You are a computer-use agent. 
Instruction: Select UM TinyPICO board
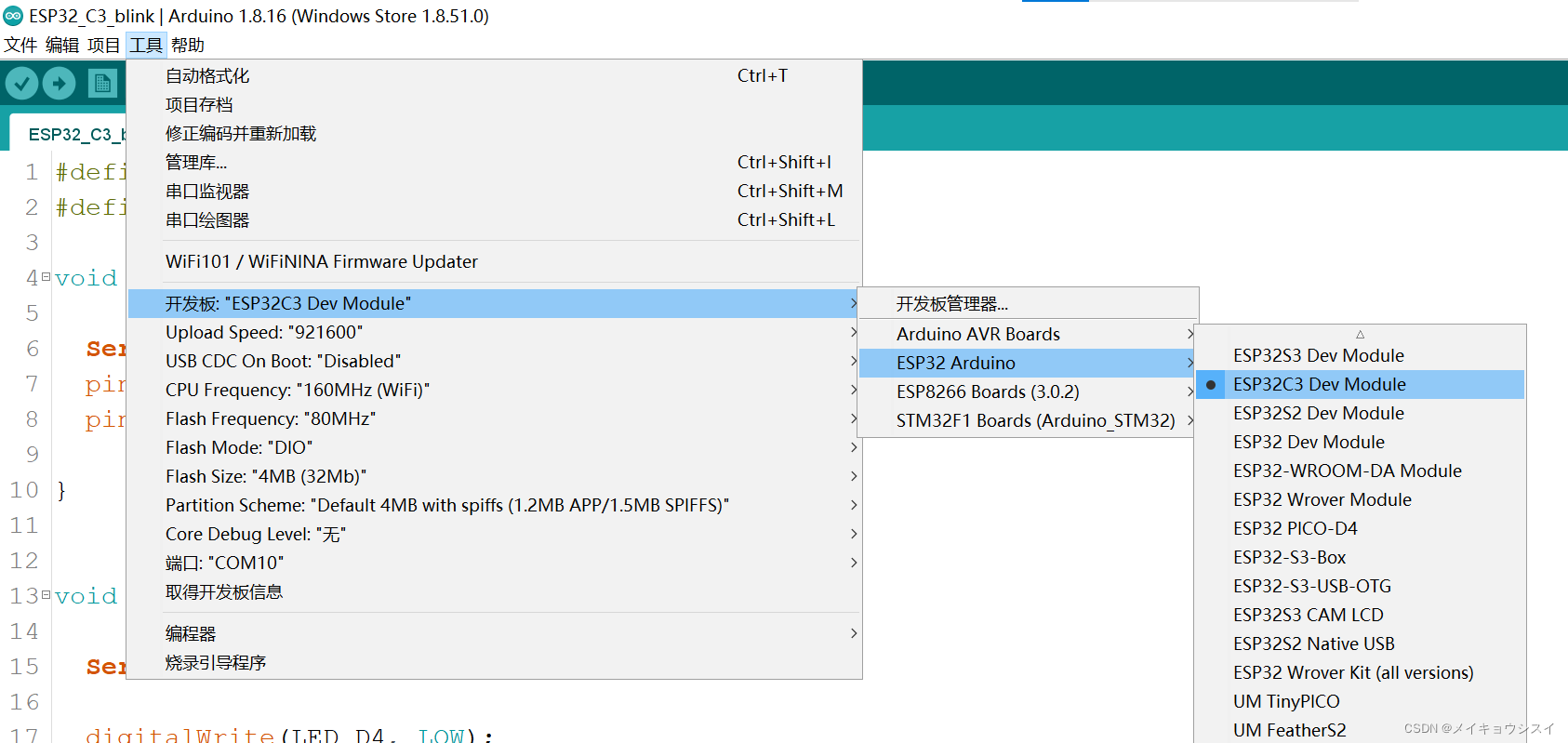tap(1360, 701)
